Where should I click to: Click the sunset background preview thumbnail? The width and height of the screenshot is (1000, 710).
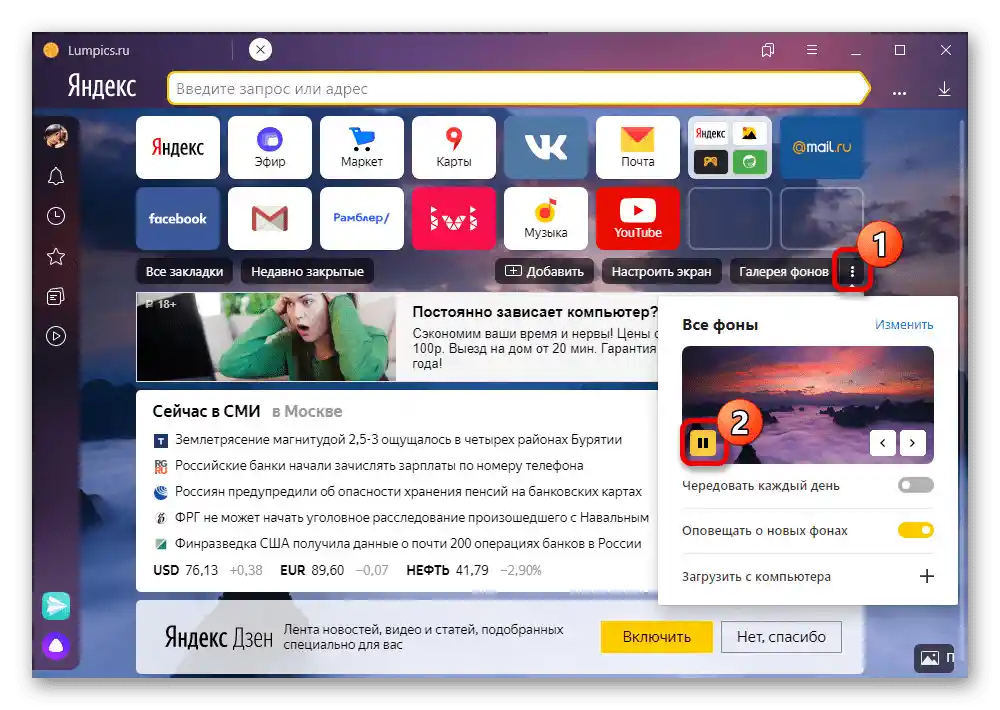807,404
